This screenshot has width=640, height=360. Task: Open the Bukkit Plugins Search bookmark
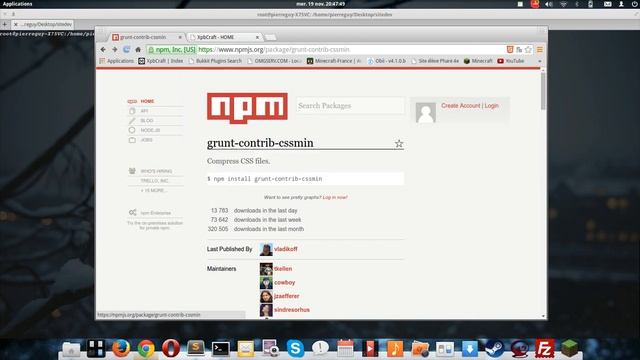215,61
